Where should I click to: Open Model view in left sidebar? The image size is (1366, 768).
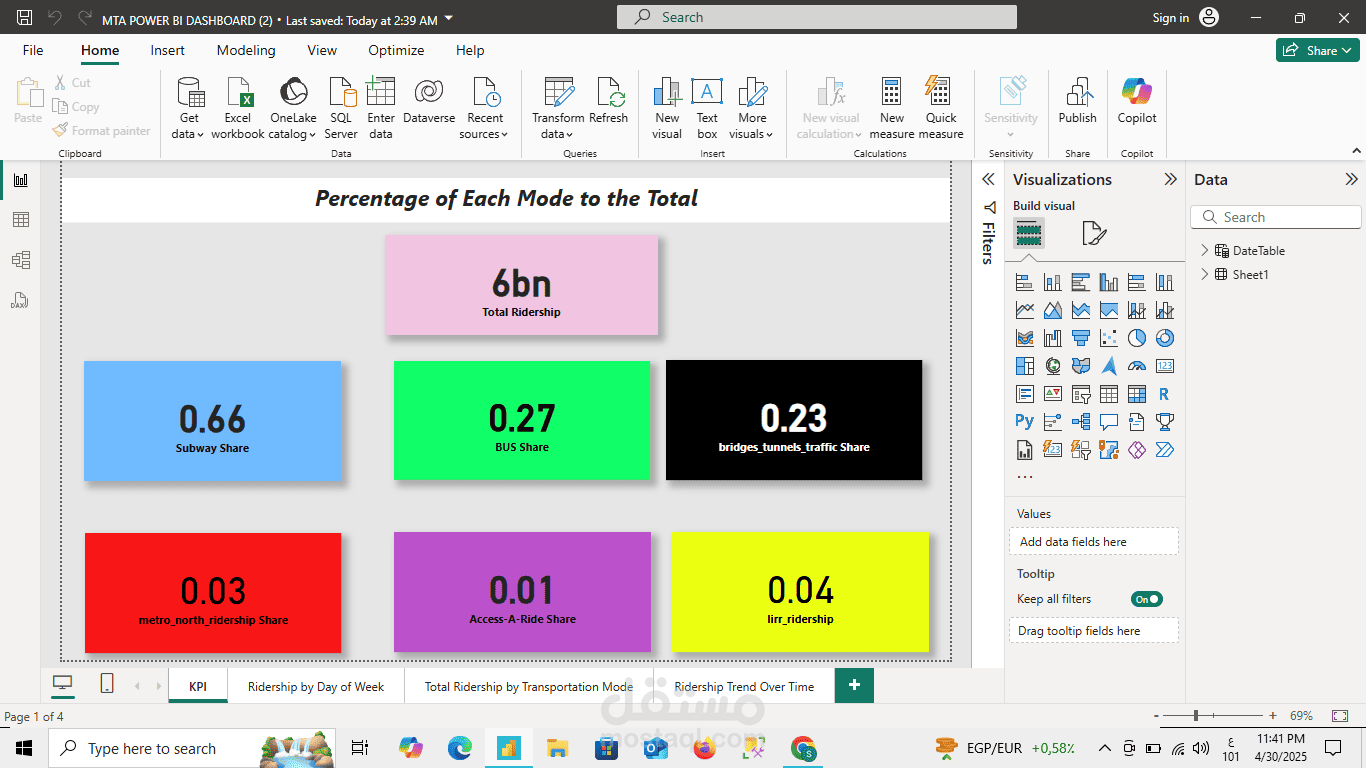[x=20, y=260]
